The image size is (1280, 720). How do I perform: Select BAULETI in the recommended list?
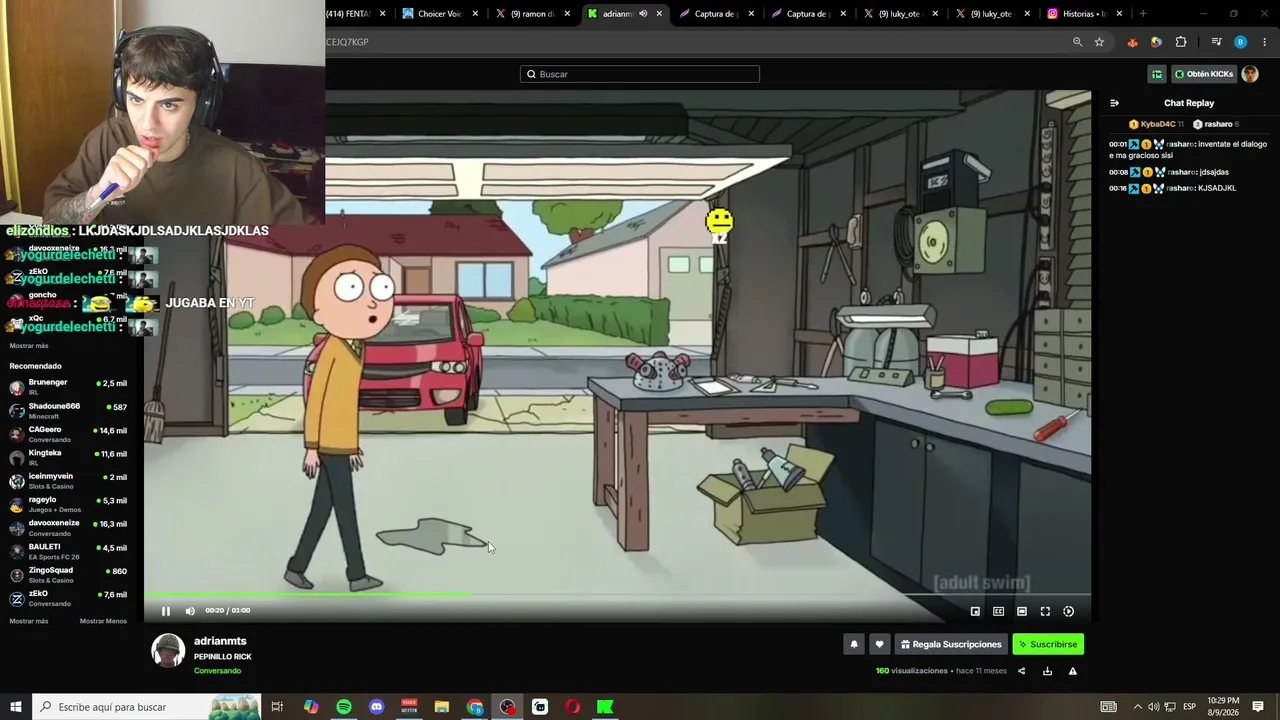69,551
